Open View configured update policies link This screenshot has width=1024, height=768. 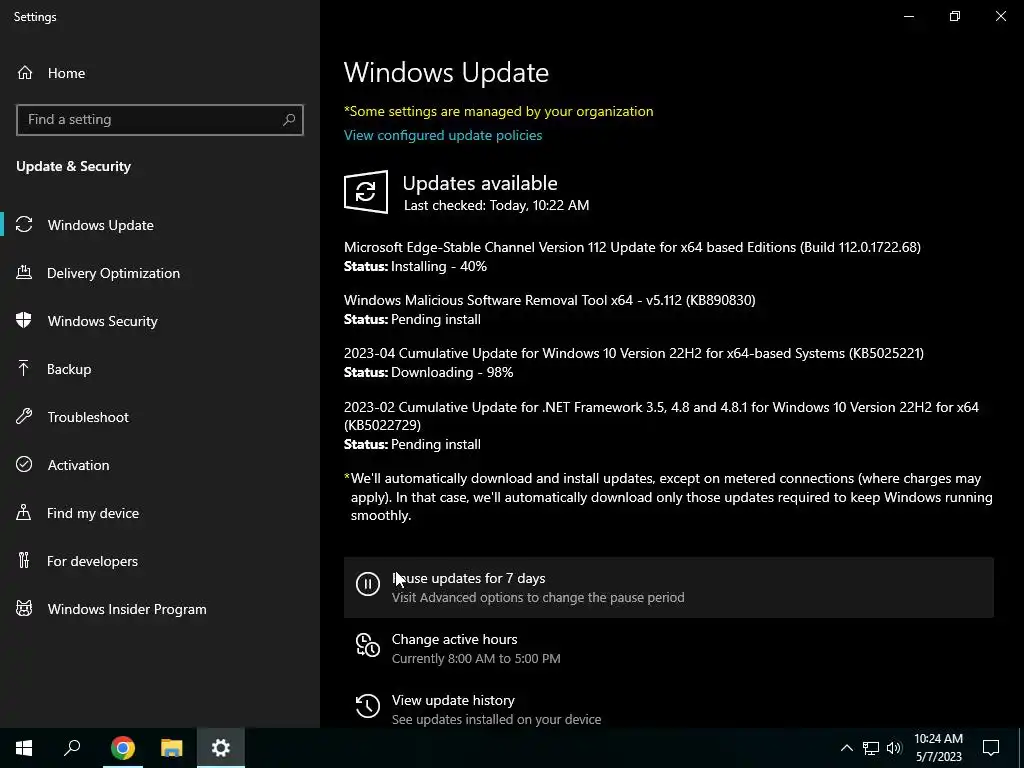(x=443, y=135)
